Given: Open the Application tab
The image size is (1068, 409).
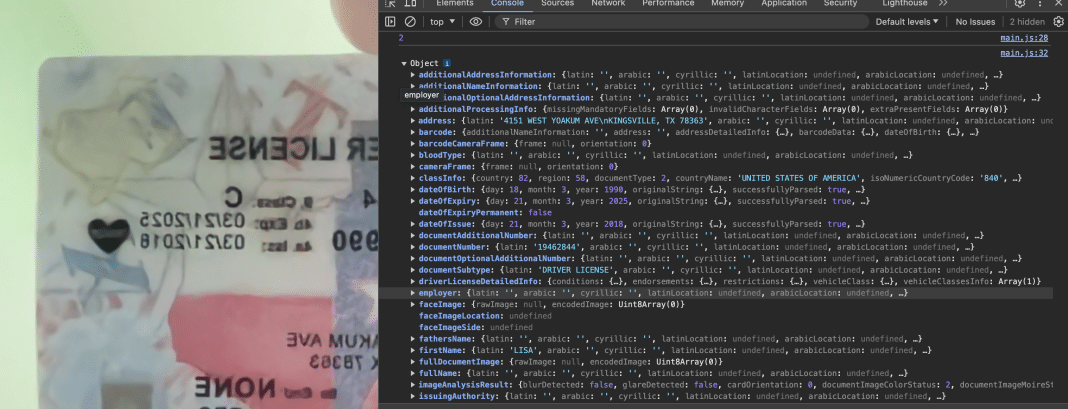Looking at the screenshot, I should pos(784,3).
